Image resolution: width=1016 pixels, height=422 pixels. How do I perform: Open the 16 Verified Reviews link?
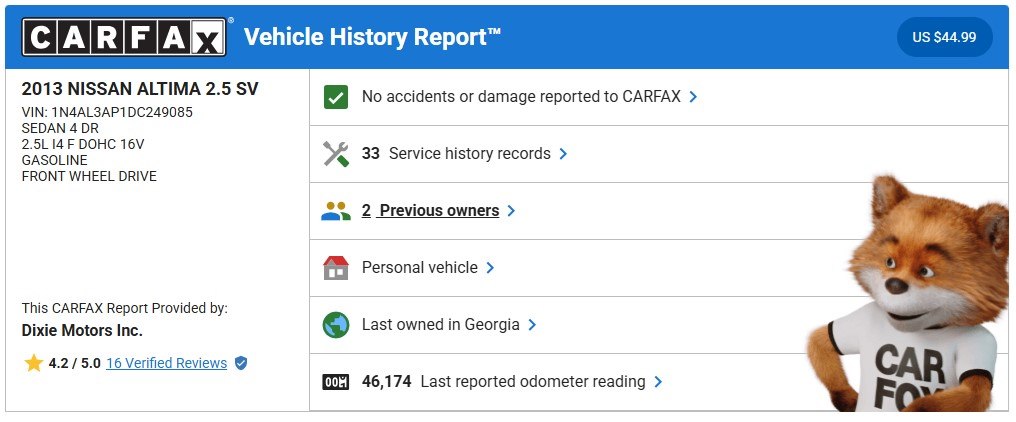166,363
